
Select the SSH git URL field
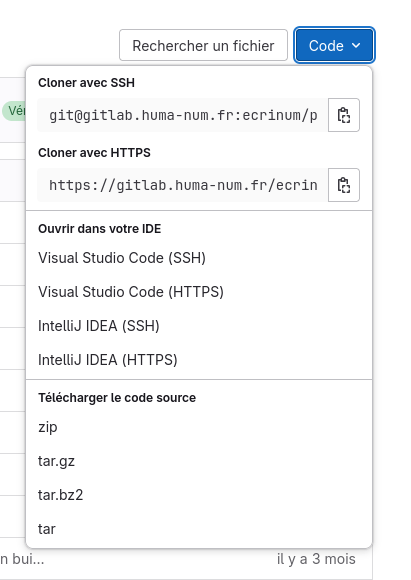click(x=183, y=115)
